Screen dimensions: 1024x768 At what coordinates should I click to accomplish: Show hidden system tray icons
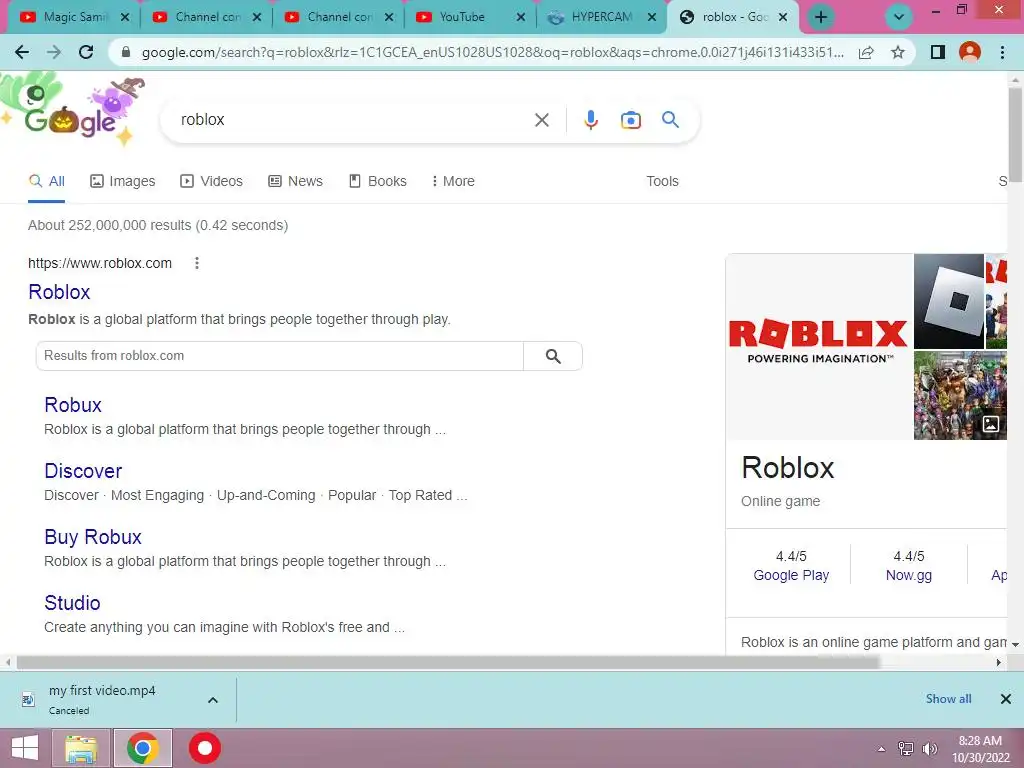[881, 749]
